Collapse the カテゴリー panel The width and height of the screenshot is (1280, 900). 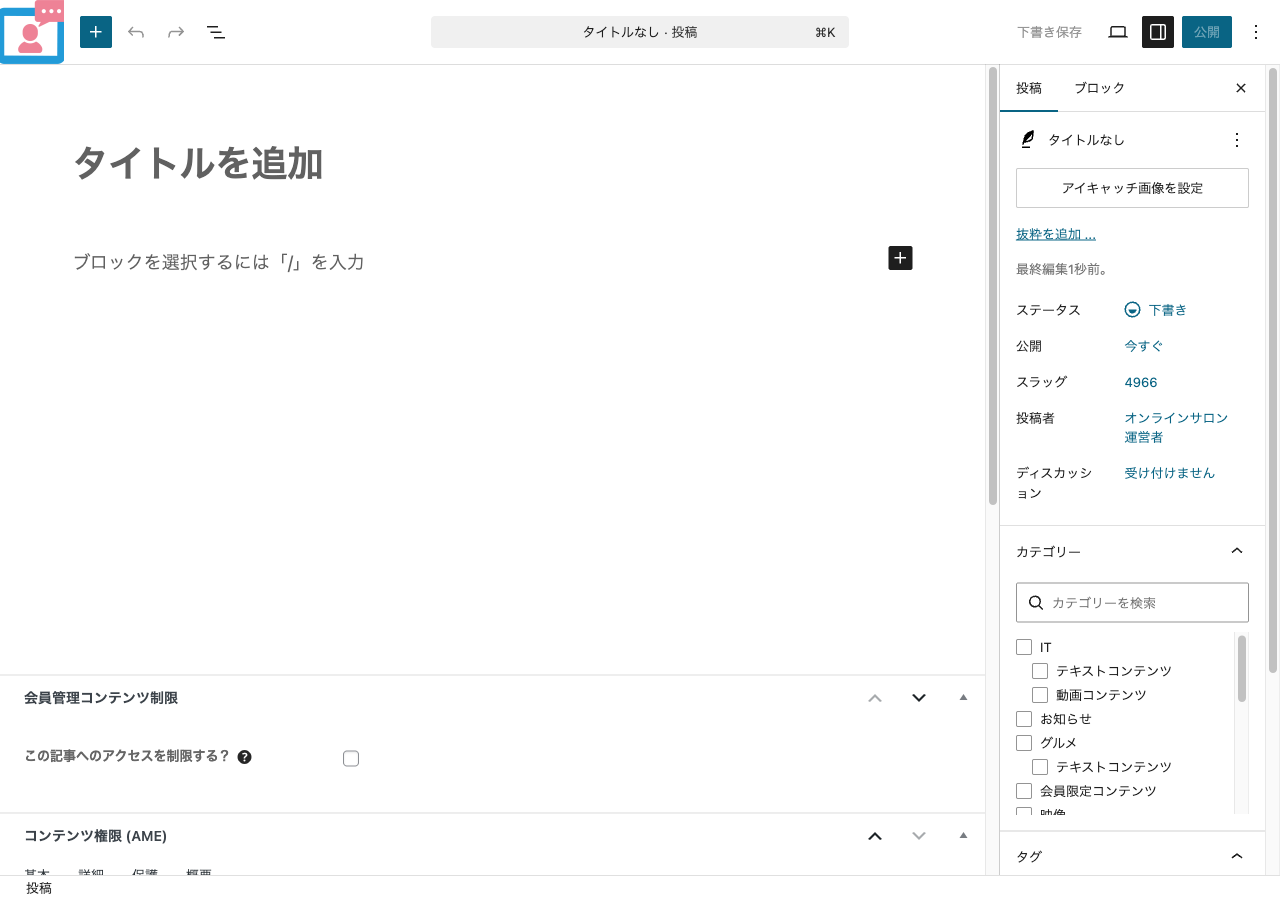click(1237, 551)
